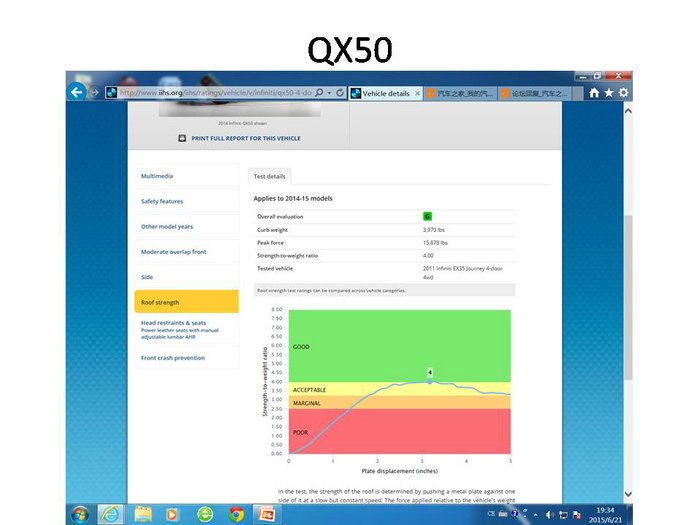Image resolution: width=700 pixels, height=525 pixels.
Task: Open the Multimedia section in sidebar
Action: (157, 176)
